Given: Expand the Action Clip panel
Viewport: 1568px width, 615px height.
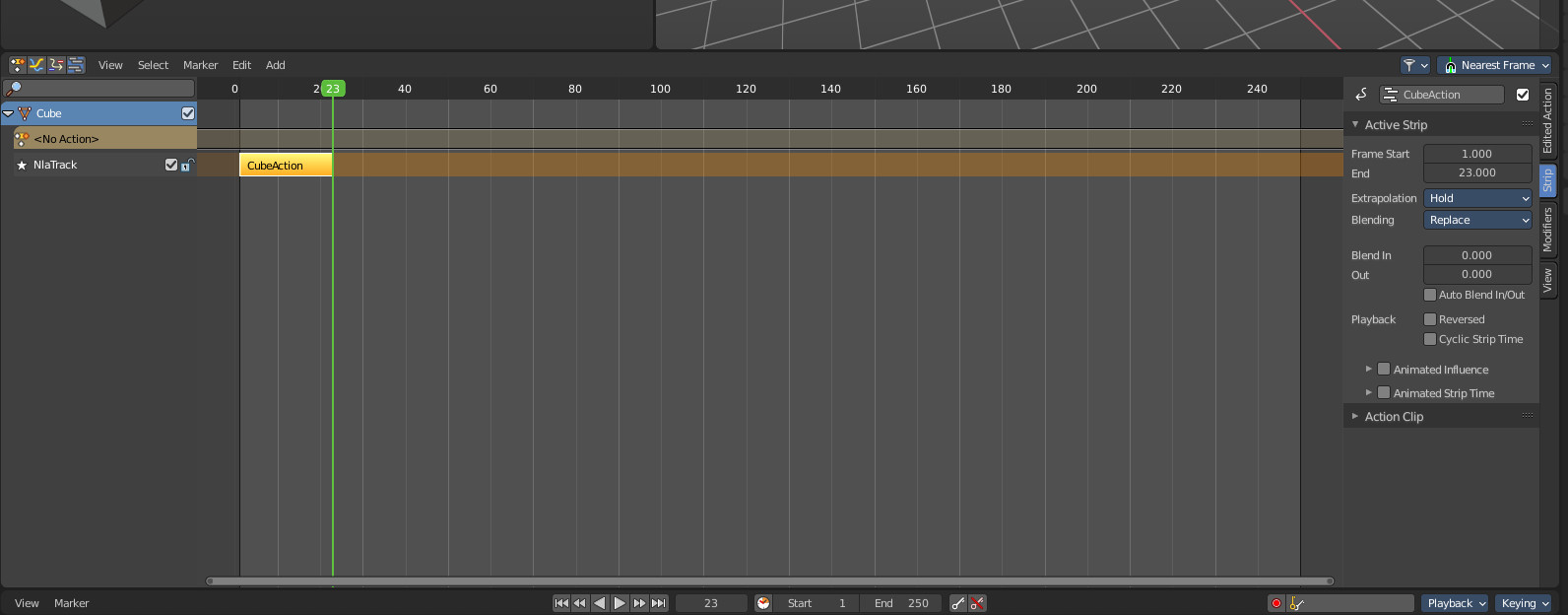Looking at the screenshot, I should [x=1355, y=416].
